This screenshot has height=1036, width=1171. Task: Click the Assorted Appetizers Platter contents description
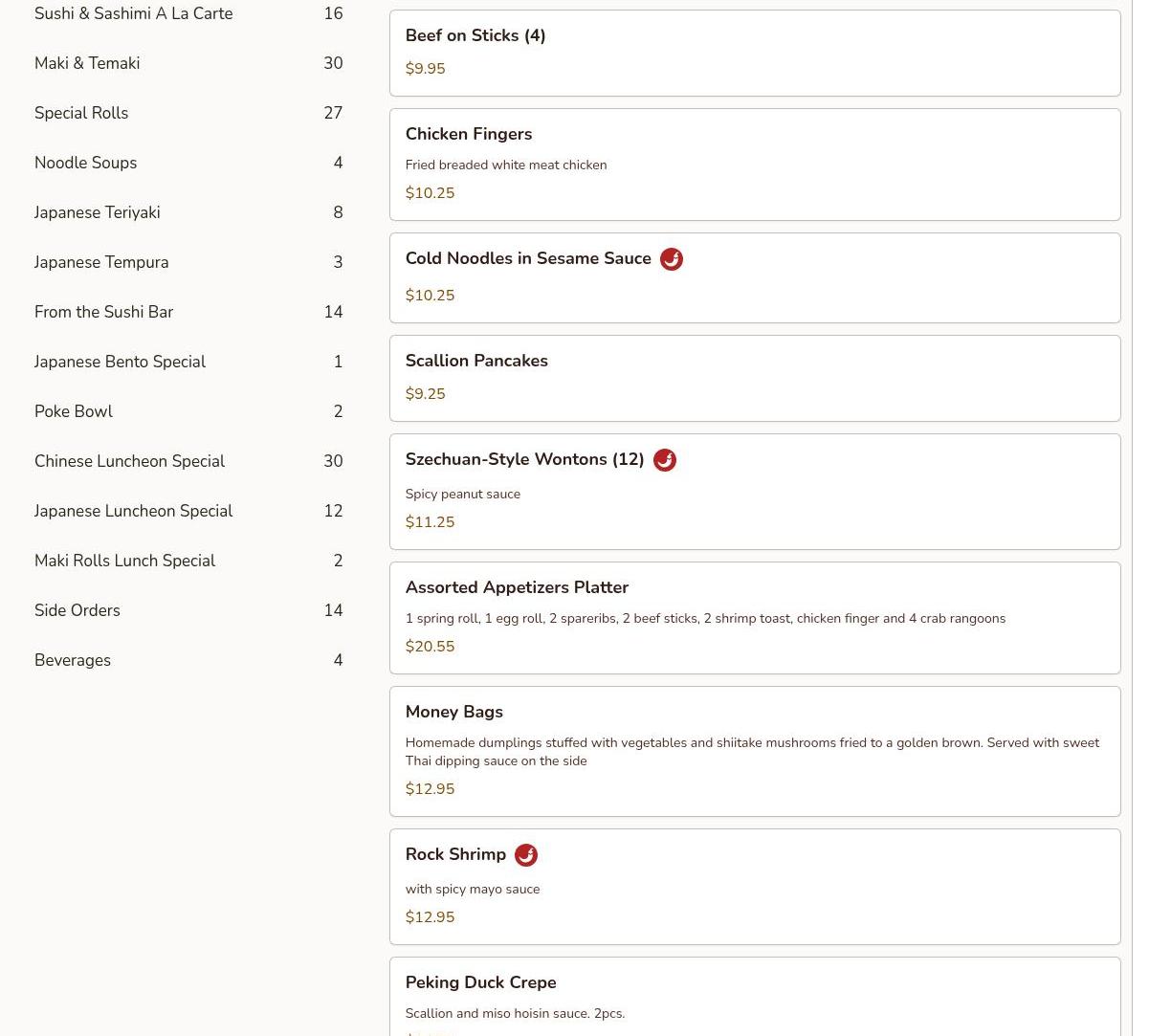pyautogui.click(x=705, y=618)
